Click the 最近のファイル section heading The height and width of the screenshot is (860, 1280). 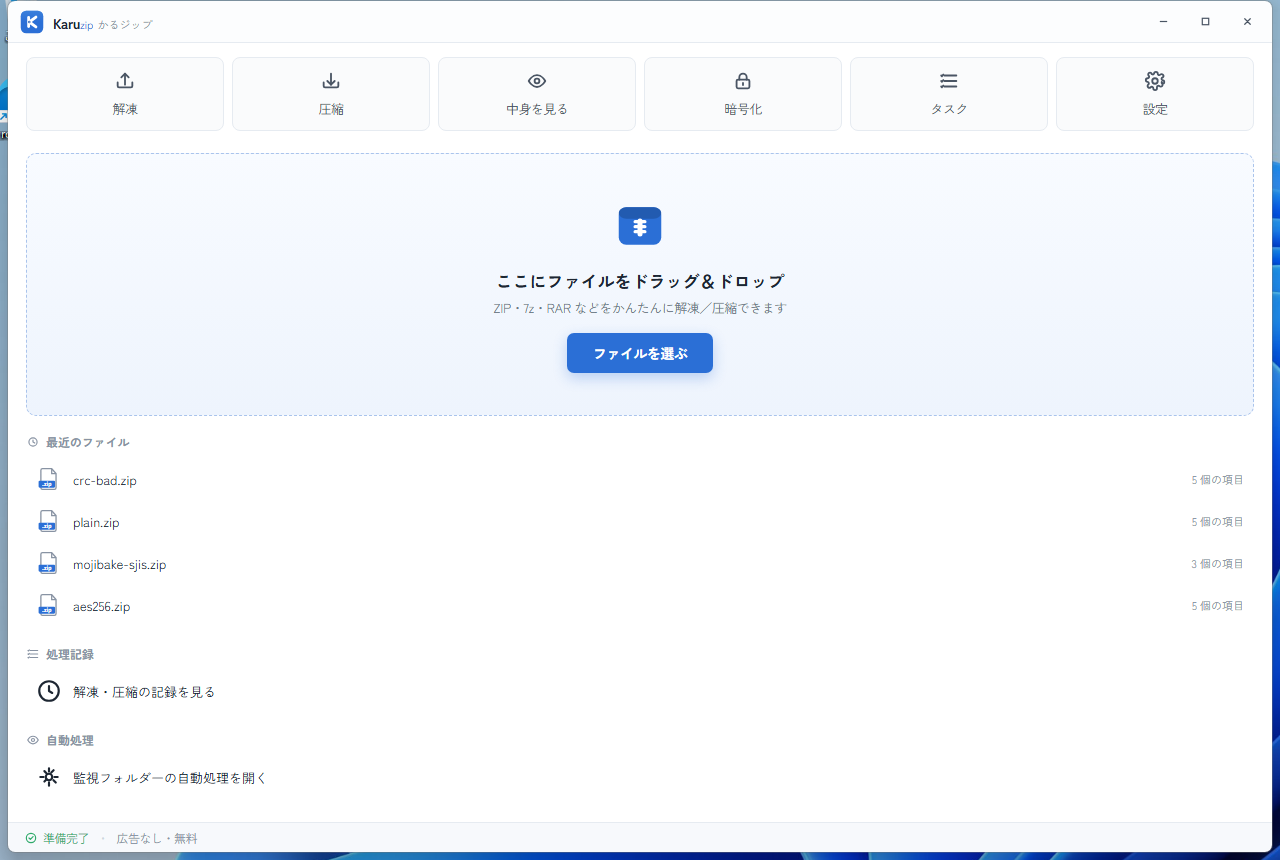(88, 442)
